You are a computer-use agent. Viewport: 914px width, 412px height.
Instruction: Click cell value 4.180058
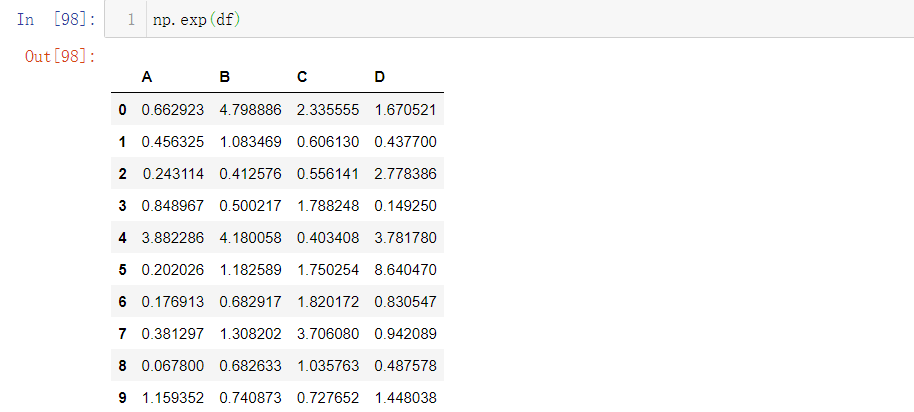click(x=251, y=238)
